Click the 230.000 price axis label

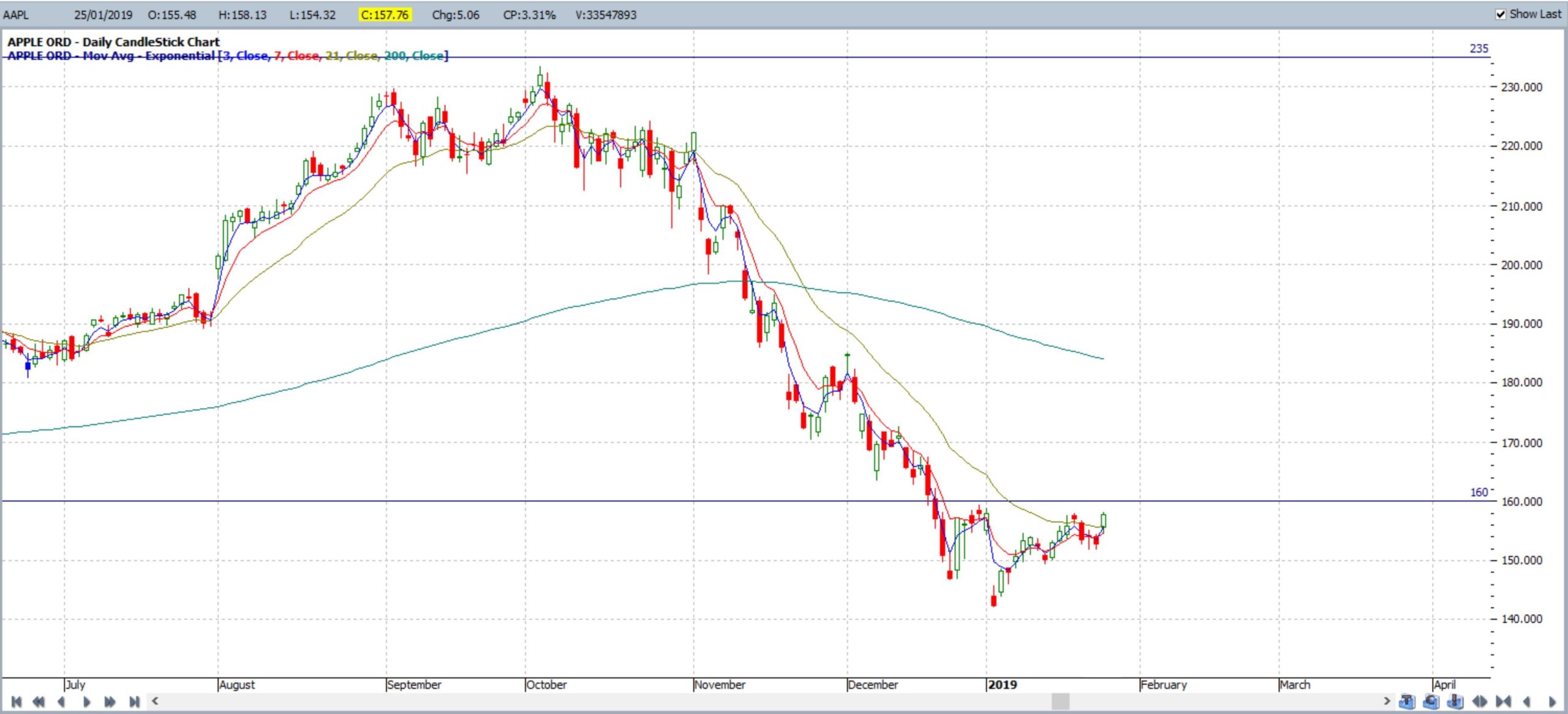(x=1521, y=87)
